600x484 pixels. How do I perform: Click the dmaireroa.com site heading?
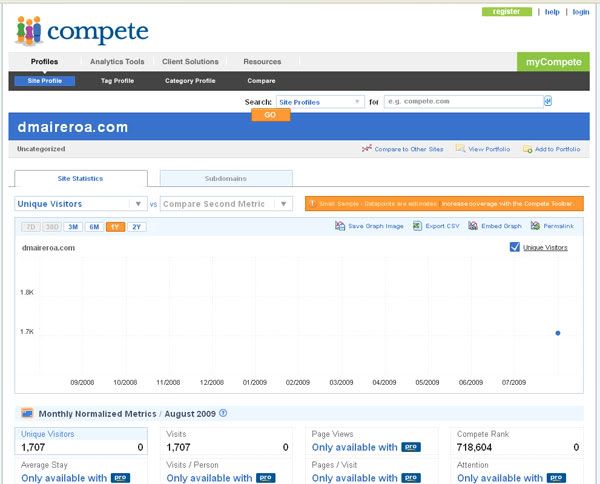point(72,127)
